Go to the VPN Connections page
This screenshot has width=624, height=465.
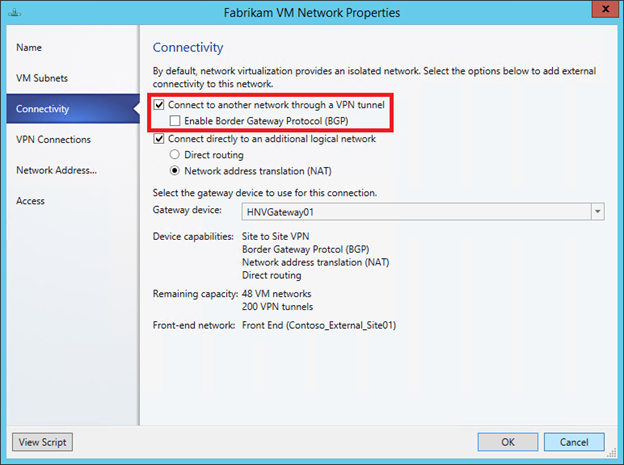[53, 140]
